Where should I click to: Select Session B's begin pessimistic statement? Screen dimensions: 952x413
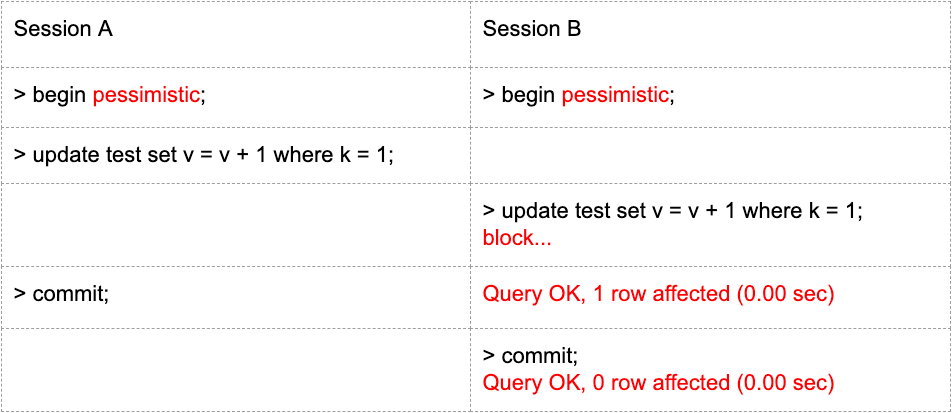pos(578,95)
